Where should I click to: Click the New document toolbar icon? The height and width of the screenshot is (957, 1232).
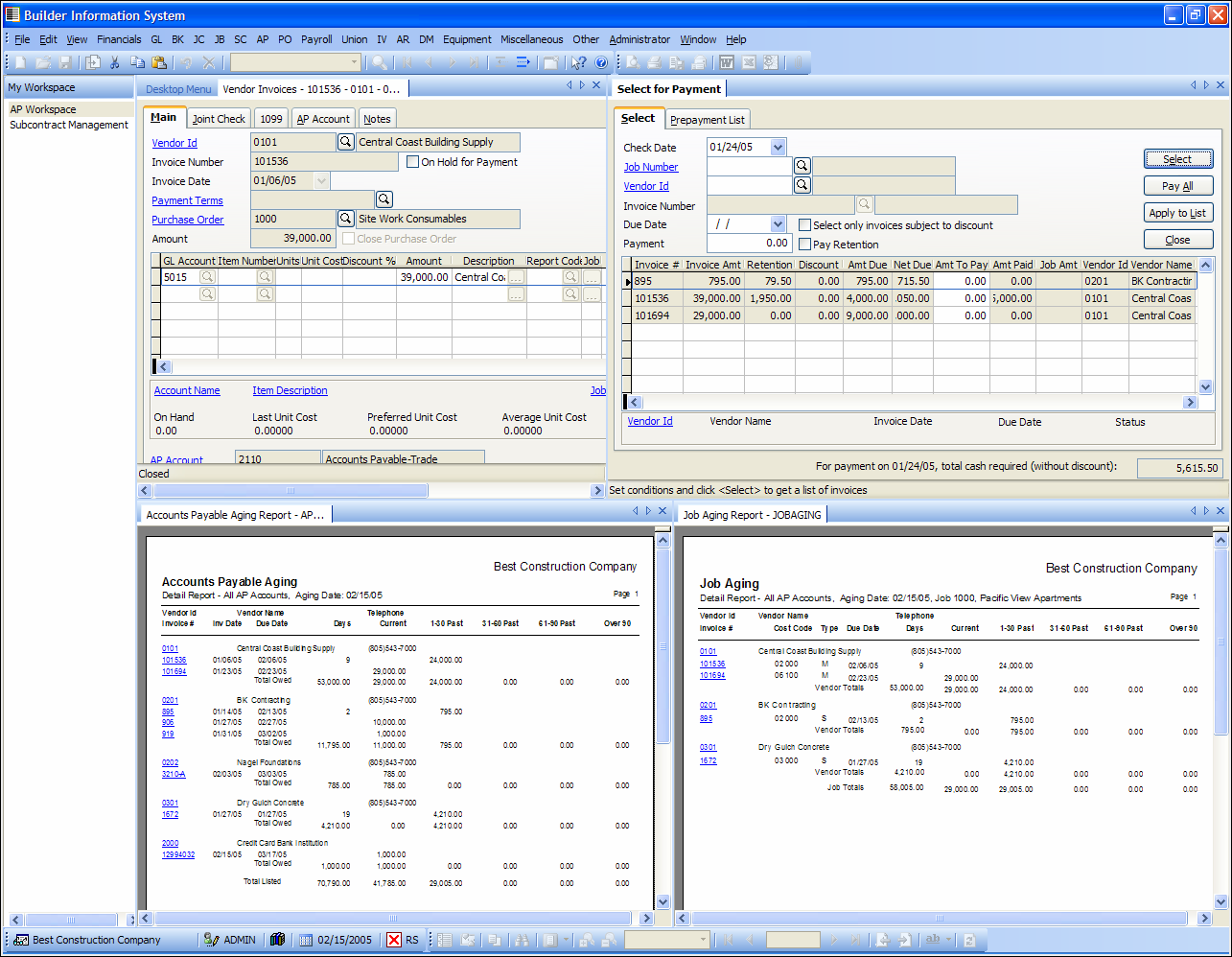[21, 62]
